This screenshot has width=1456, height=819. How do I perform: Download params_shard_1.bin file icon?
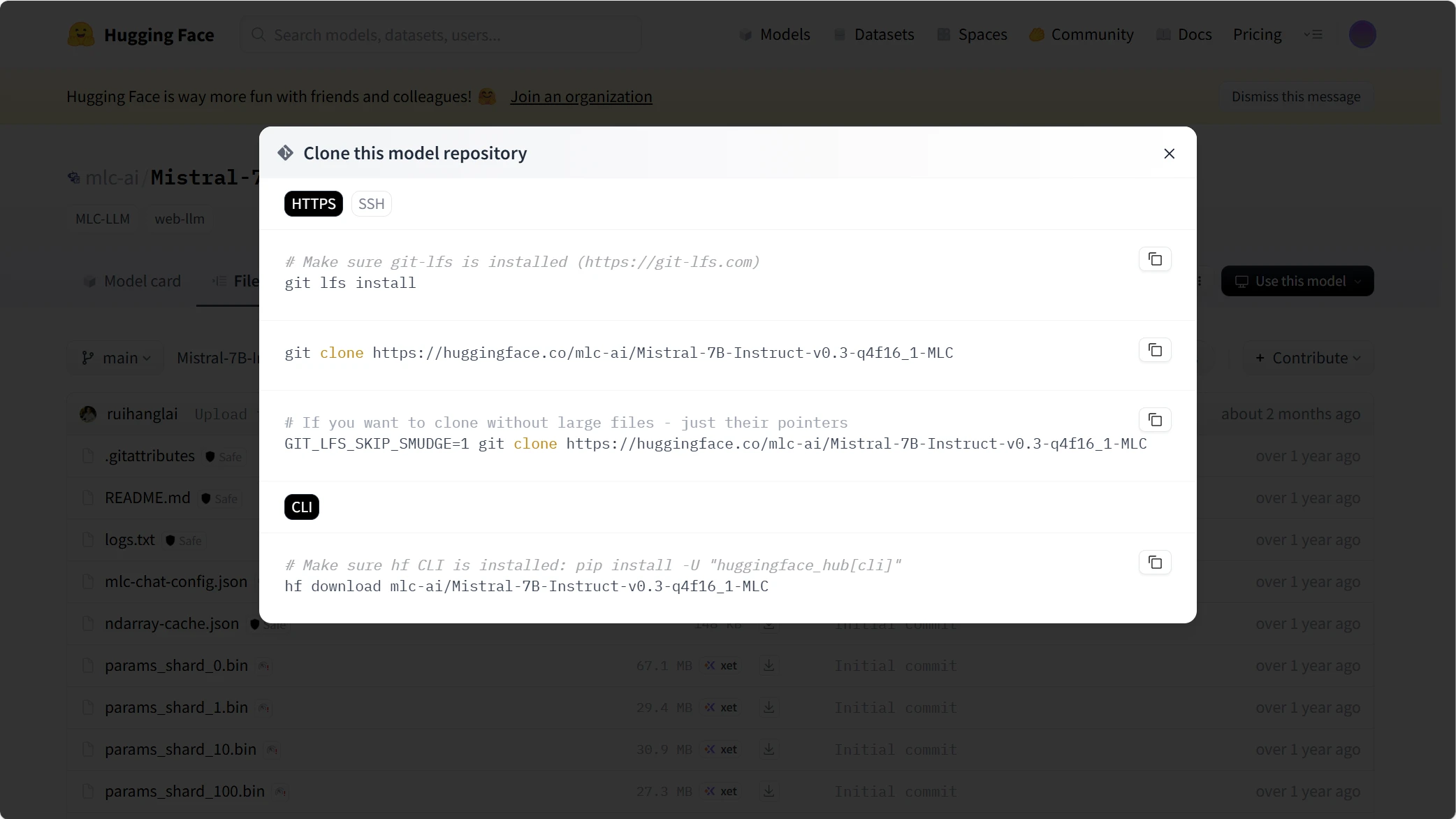point(769,707)
